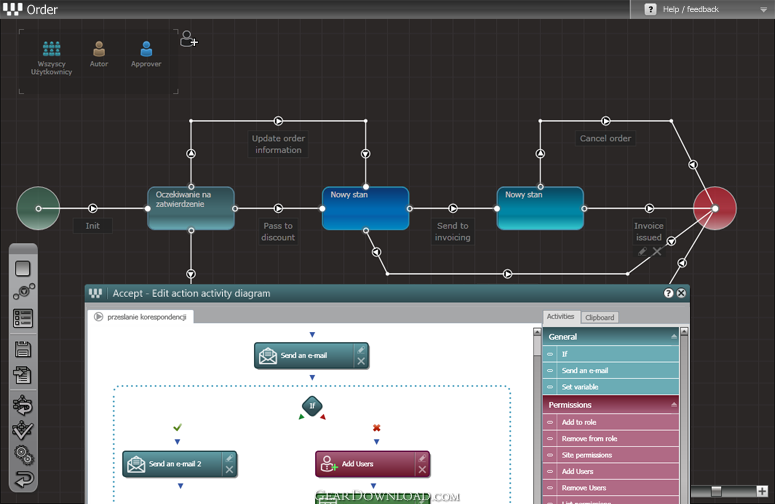Click the add user role icon

point(188,39)
